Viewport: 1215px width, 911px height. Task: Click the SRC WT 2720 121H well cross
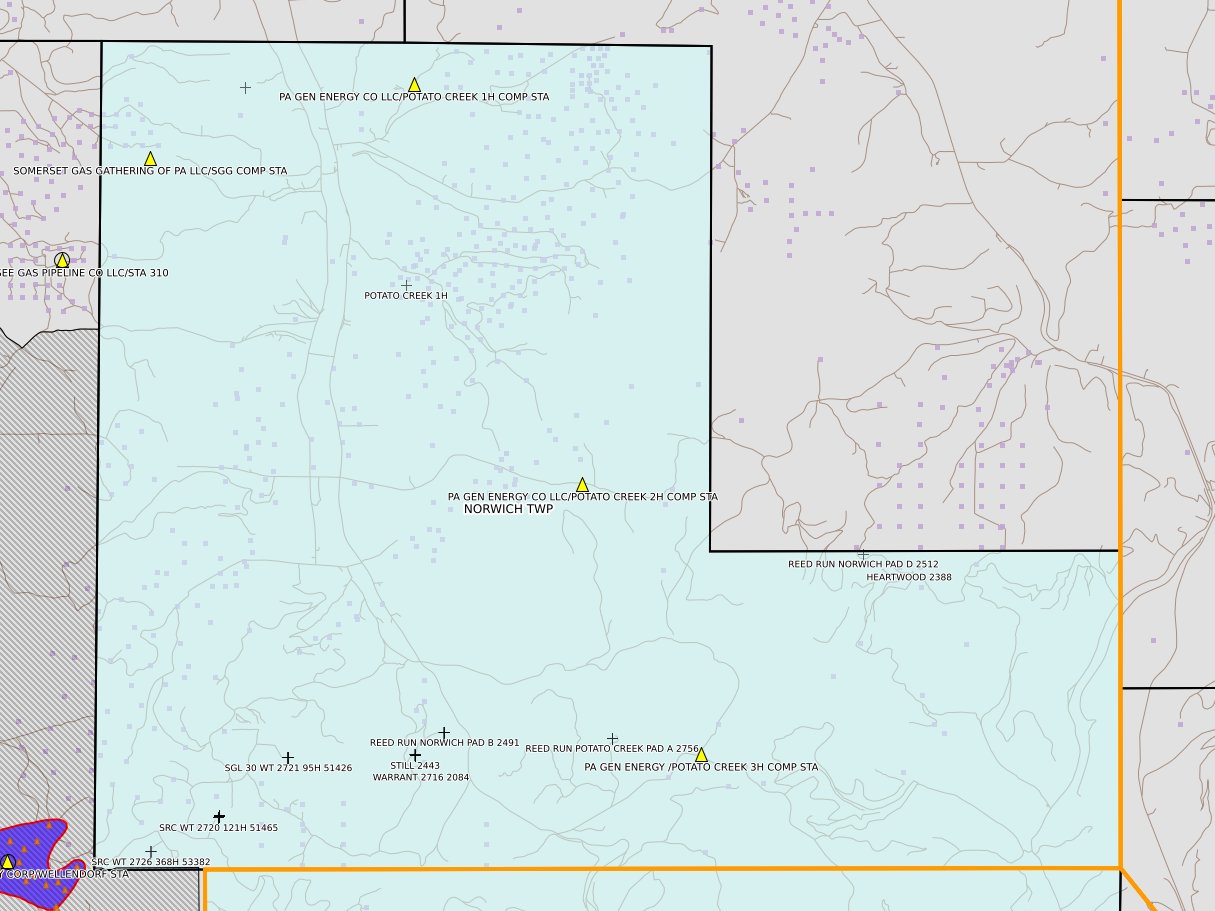[x=219, y=815]
